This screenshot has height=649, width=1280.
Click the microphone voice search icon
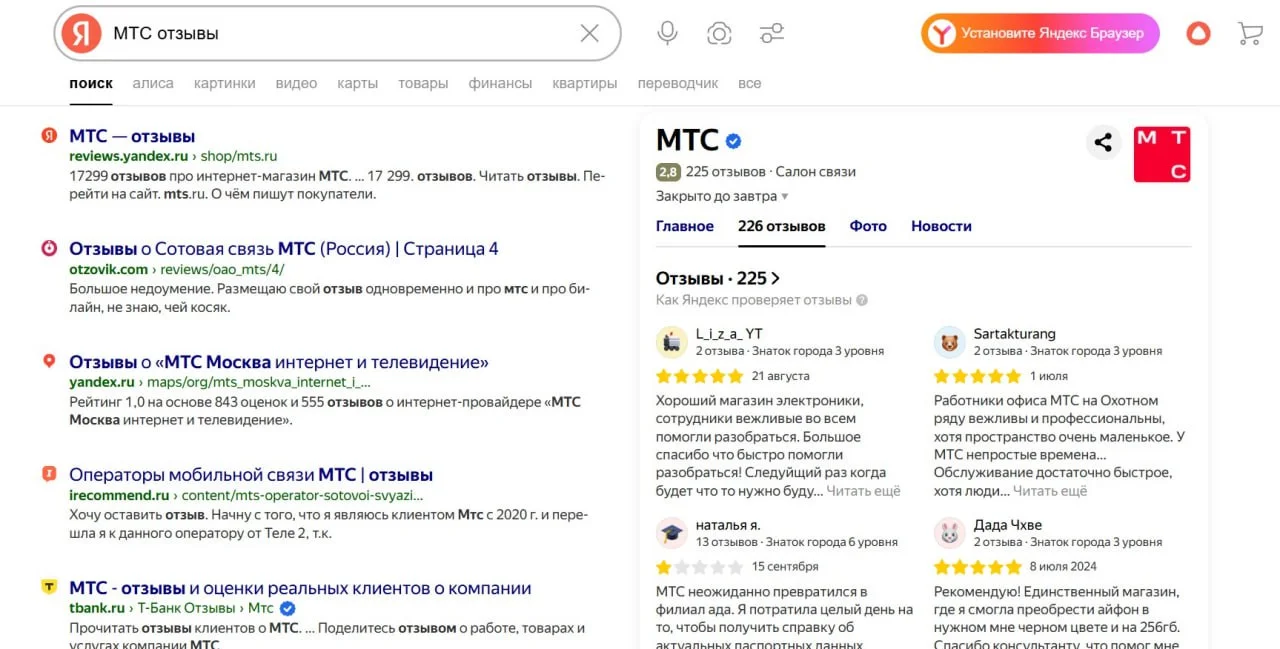[666, 33]
